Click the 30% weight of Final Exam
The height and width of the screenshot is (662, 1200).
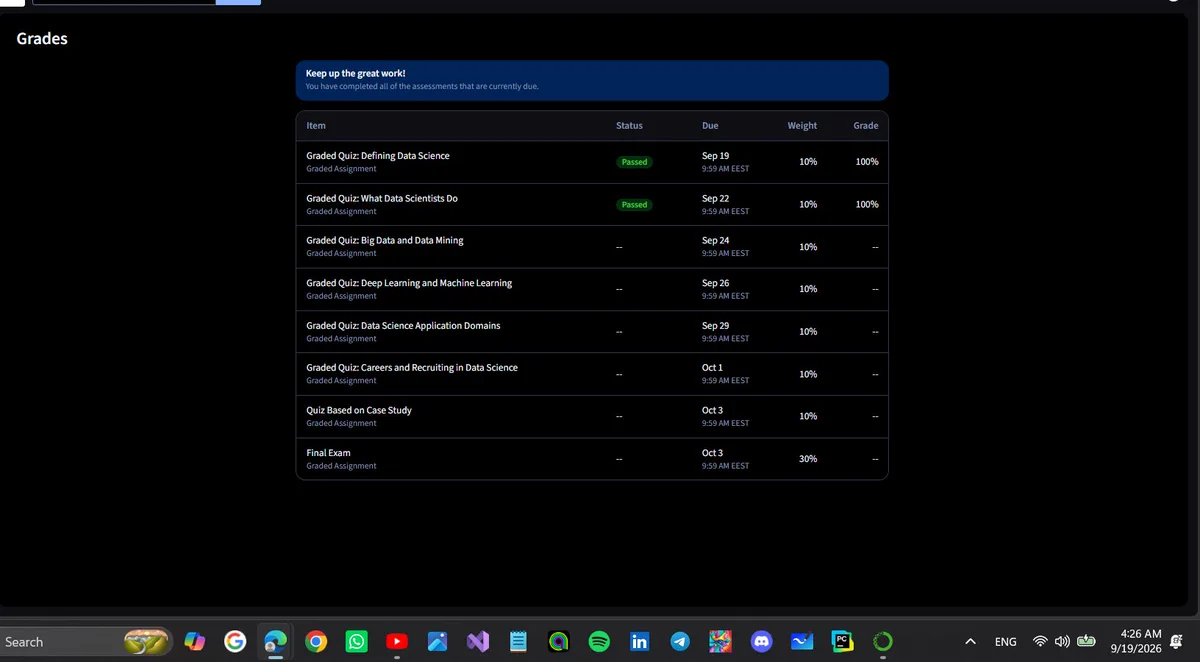pyautogui.click(x=808, y=459)
